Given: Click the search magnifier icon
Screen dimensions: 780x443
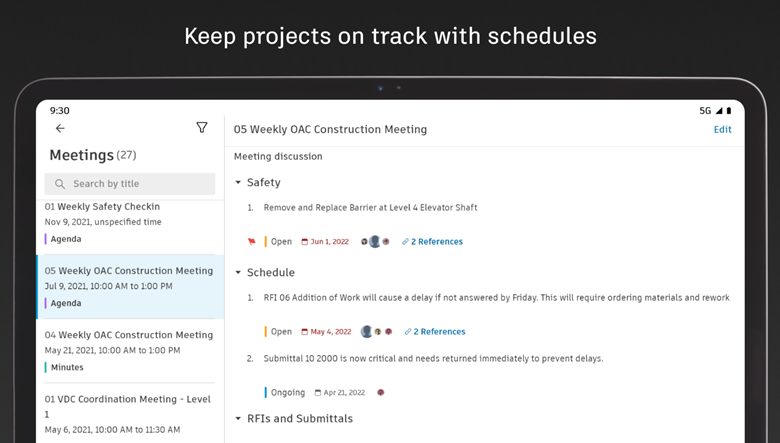Looking at the screenshot, I should point(60,184).
